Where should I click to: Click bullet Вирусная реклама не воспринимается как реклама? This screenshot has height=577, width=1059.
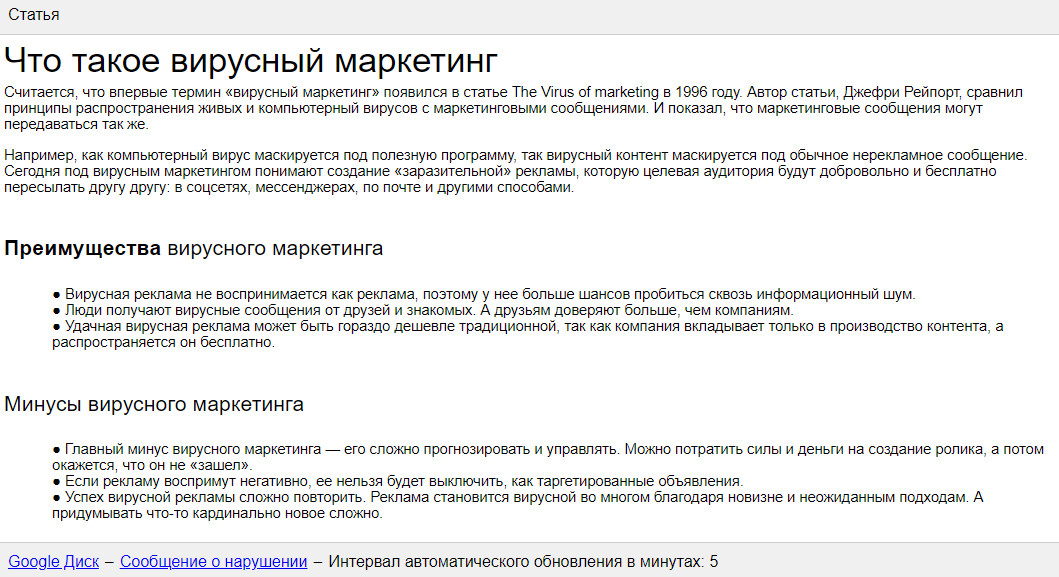pyautogui.click(x=484, y=294)
